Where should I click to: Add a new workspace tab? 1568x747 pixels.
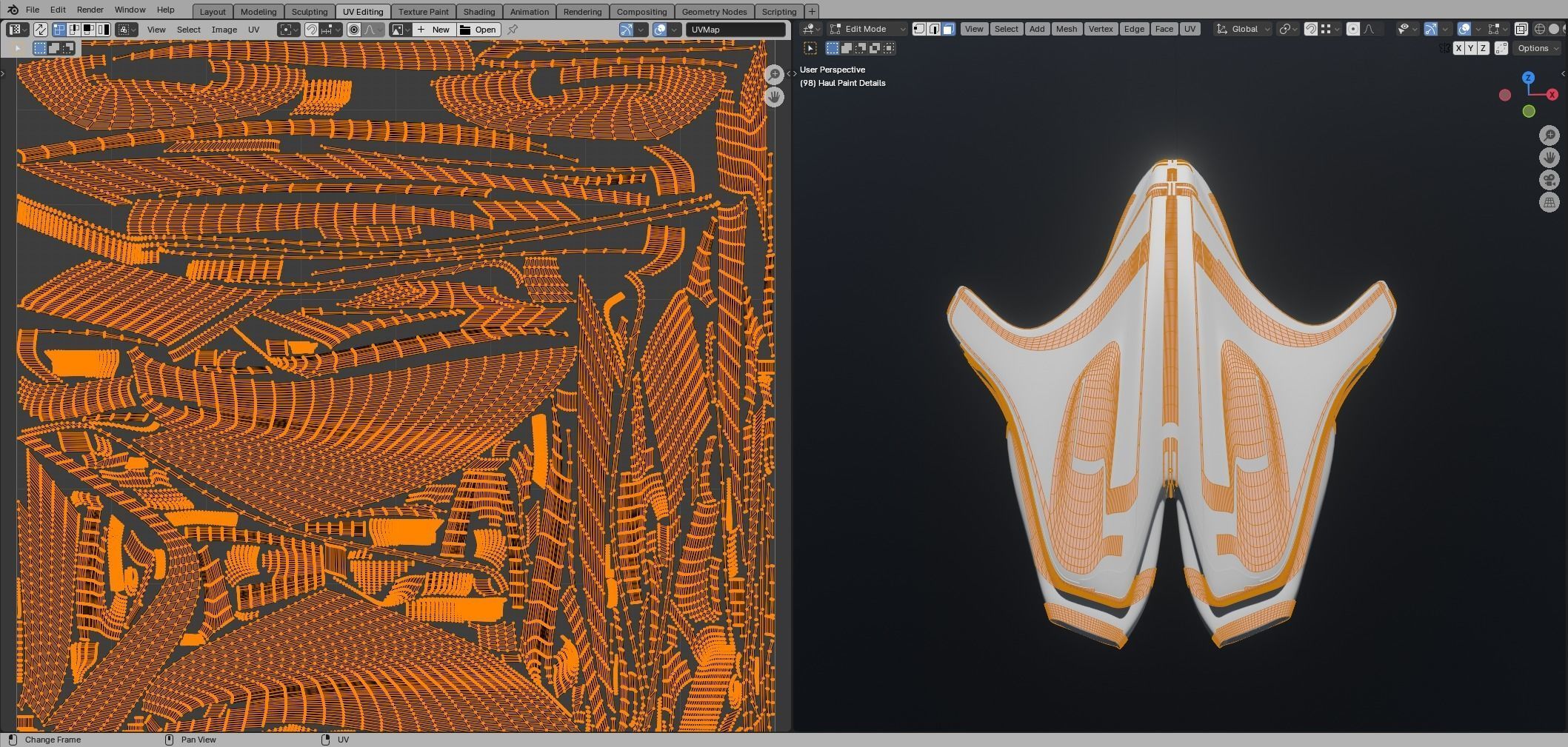[x=812, y=11]
